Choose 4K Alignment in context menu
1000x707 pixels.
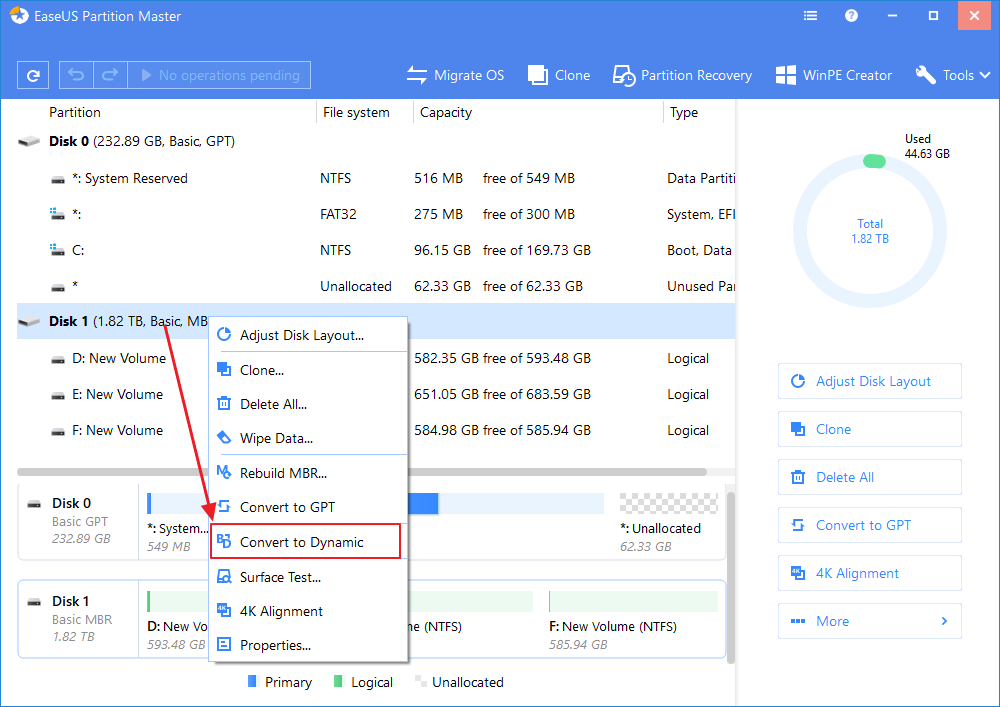coord(309,611)
